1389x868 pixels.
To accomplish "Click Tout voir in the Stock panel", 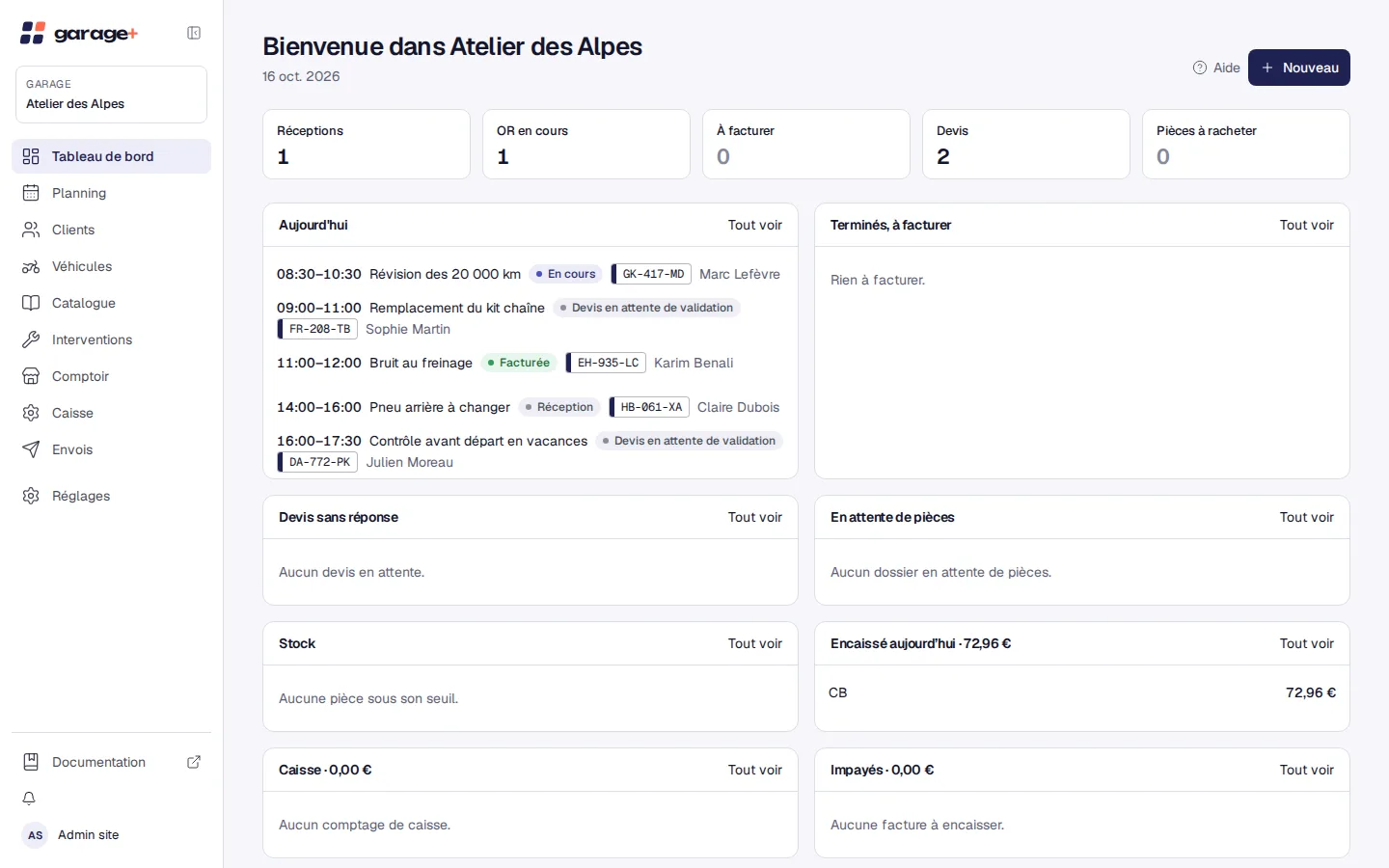I will tap(755, 643).
